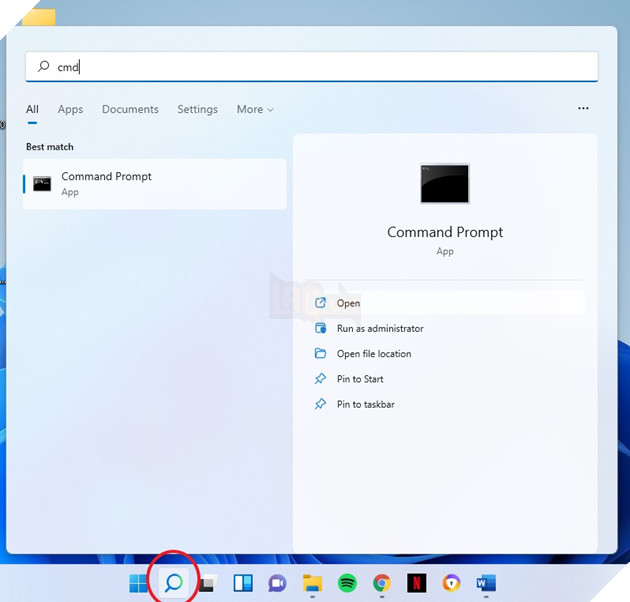The width and height of the screenshot is (630, 602).
Task: Open the Netflix taskbar app
Action: pyautogui.click(x=417, y=583)
